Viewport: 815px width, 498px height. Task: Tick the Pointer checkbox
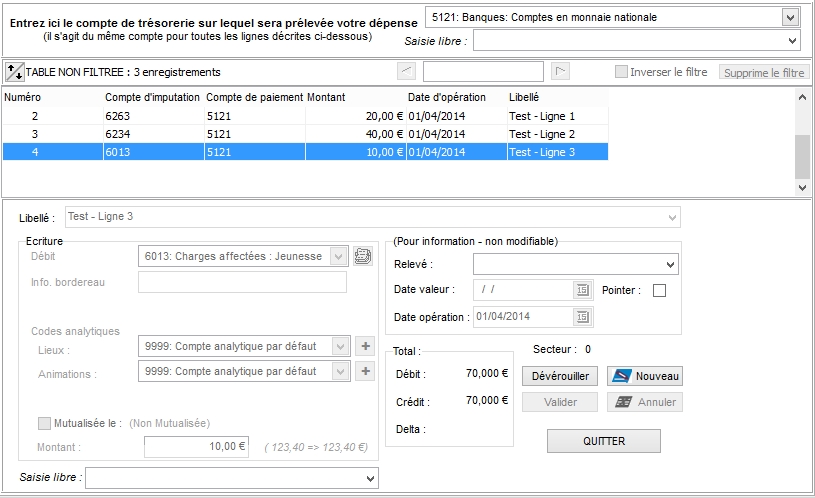click(x=659, y=291)
